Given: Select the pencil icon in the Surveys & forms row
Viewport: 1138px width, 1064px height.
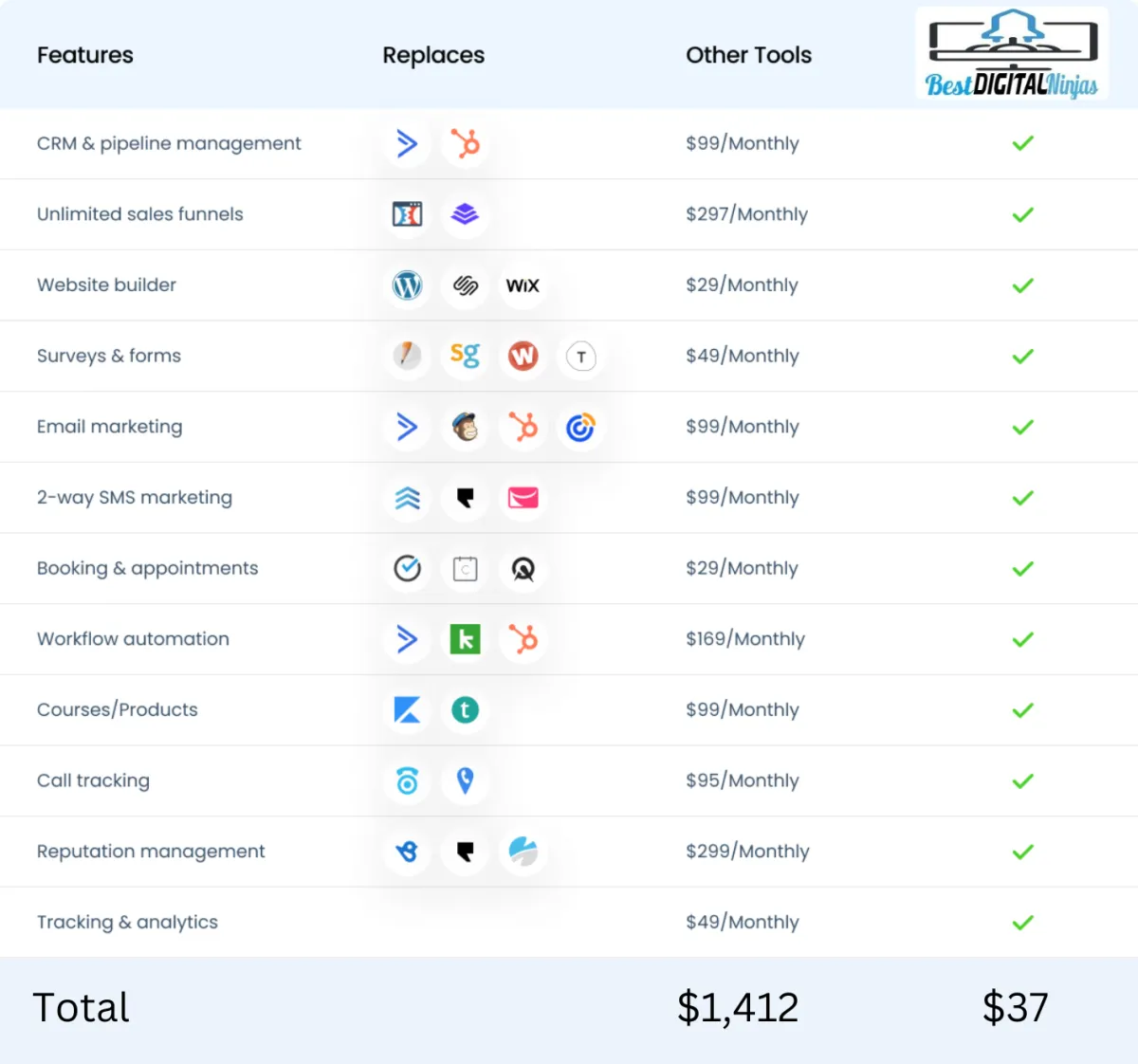Looking at the screenshot, I should [407, 356].
